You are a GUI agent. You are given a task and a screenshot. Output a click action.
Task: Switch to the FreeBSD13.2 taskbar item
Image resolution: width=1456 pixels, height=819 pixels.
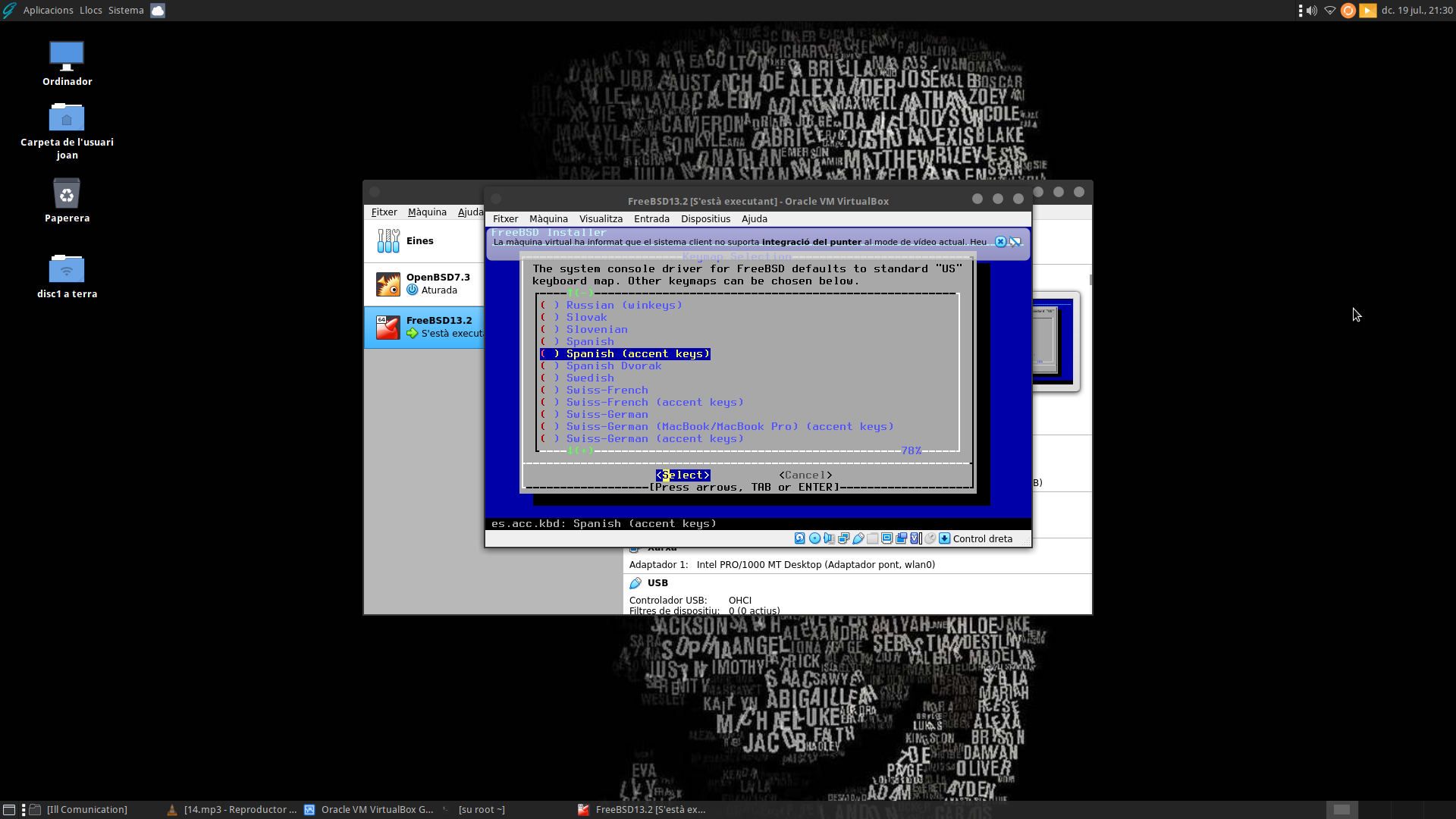(x=642, y=810)
